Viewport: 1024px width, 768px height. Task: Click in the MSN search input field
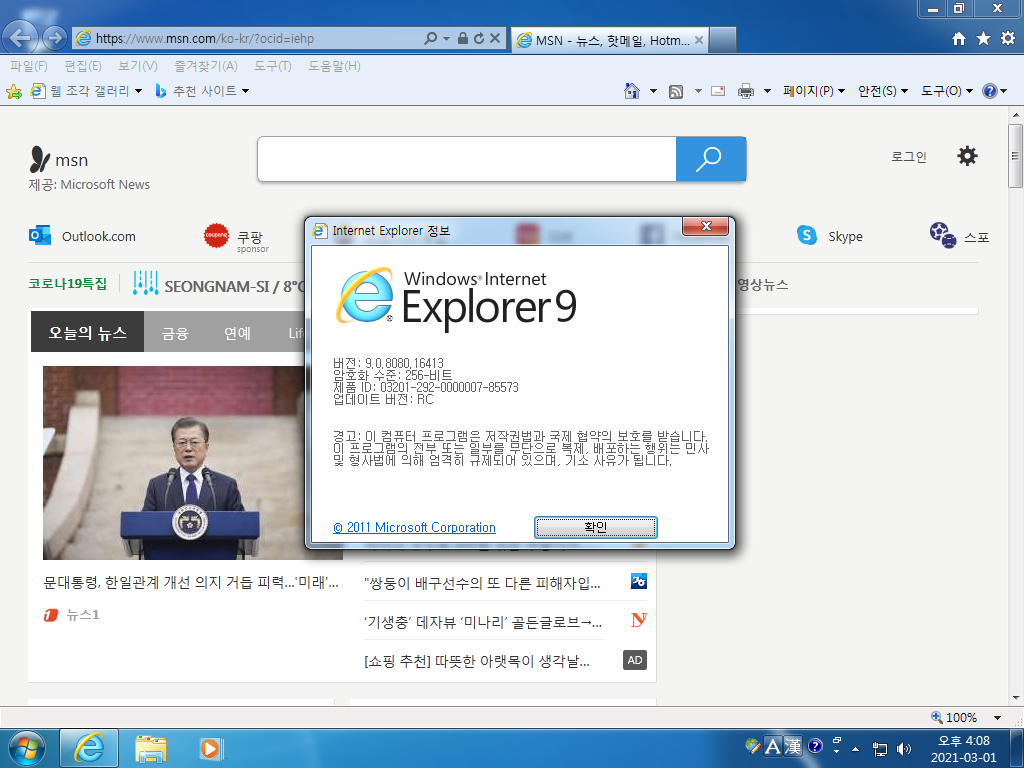(467, 159)
